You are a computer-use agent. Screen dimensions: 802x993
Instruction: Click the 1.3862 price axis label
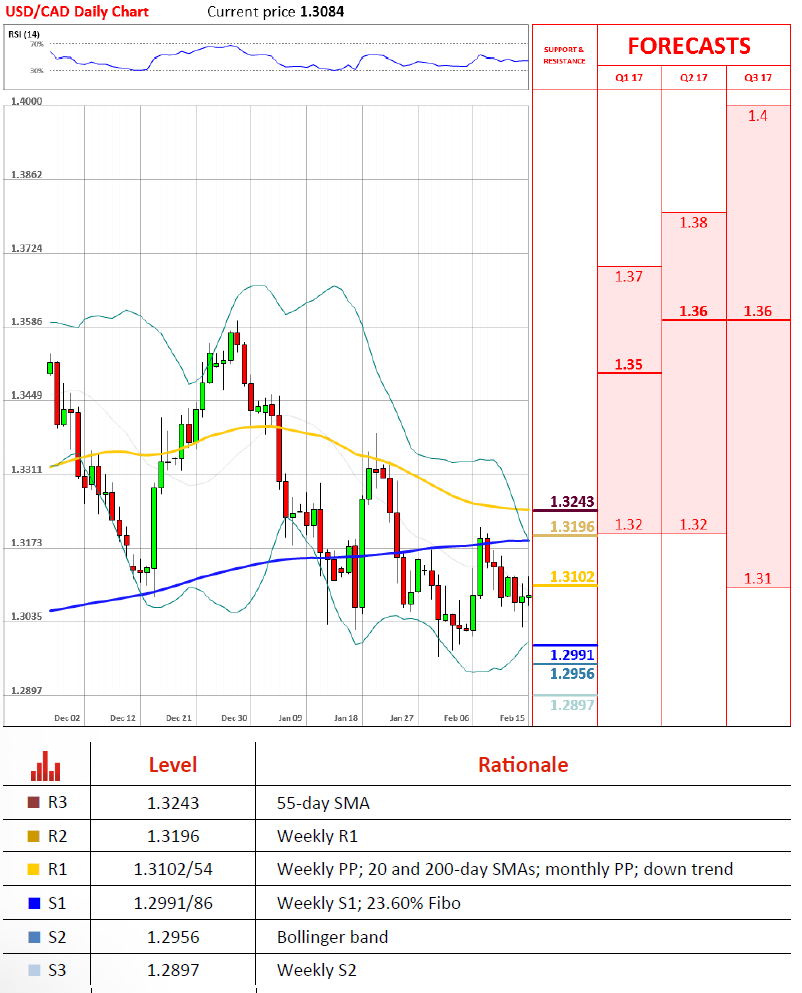[27, 175]
